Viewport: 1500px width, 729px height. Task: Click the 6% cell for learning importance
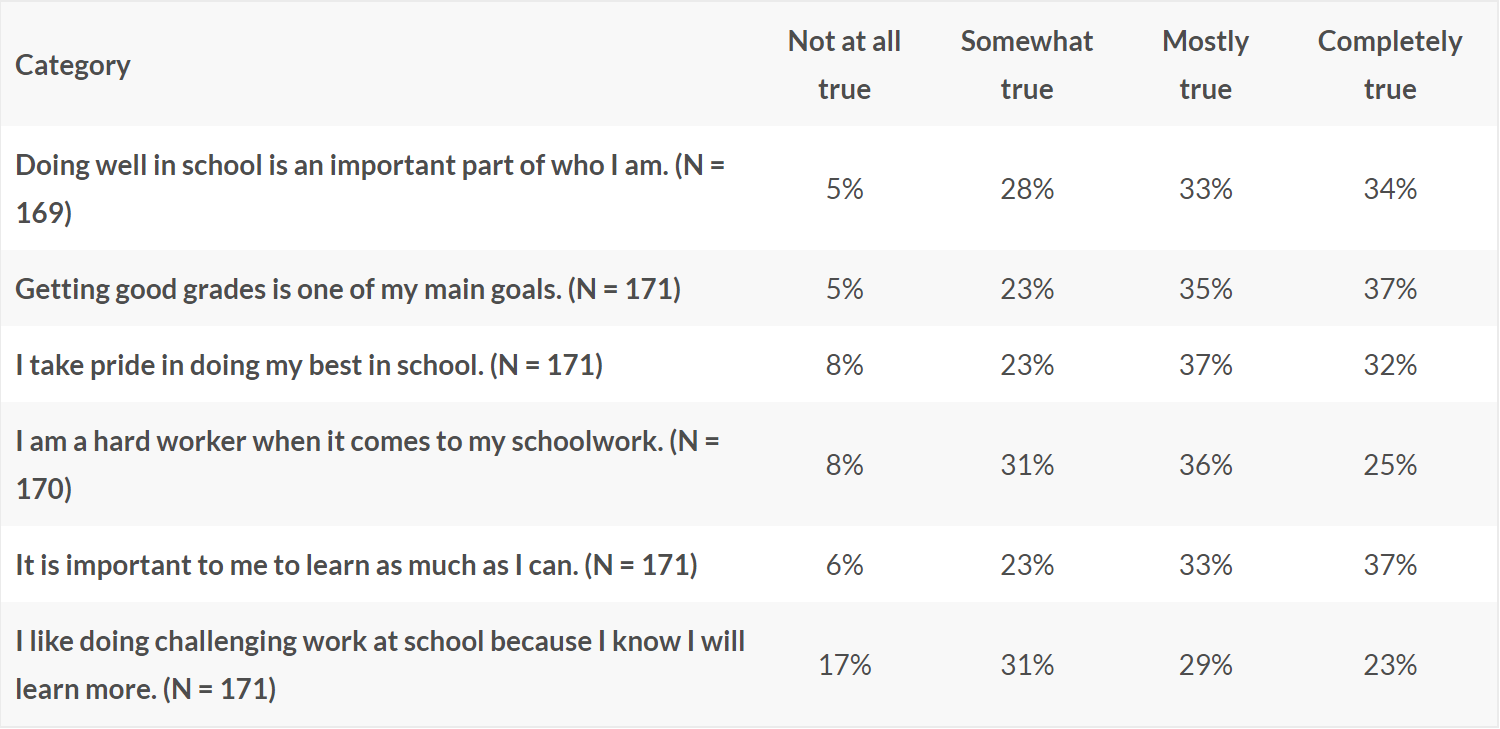point(844,565)
